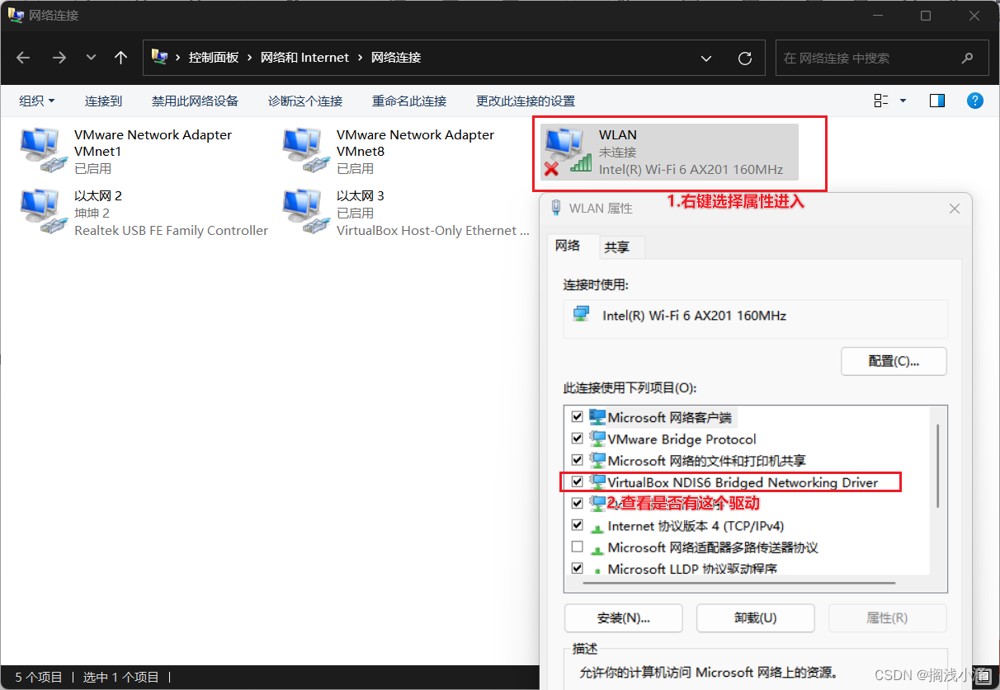Click 更改此连接的设置 in the command bar

(x=525, y=101)
